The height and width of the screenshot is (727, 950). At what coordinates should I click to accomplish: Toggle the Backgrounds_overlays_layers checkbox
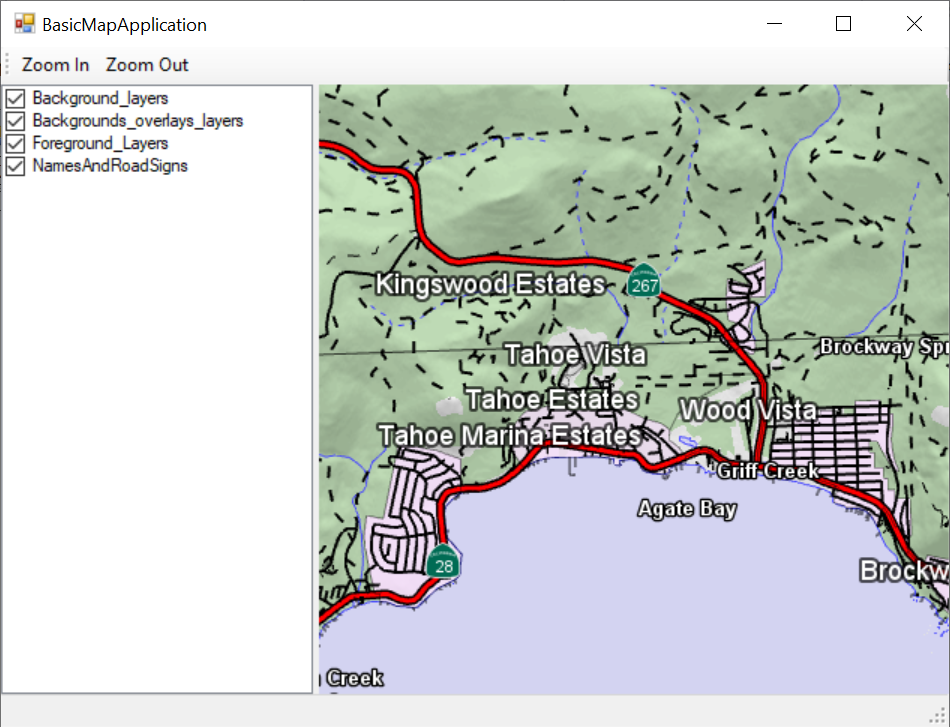coord(15,121)
